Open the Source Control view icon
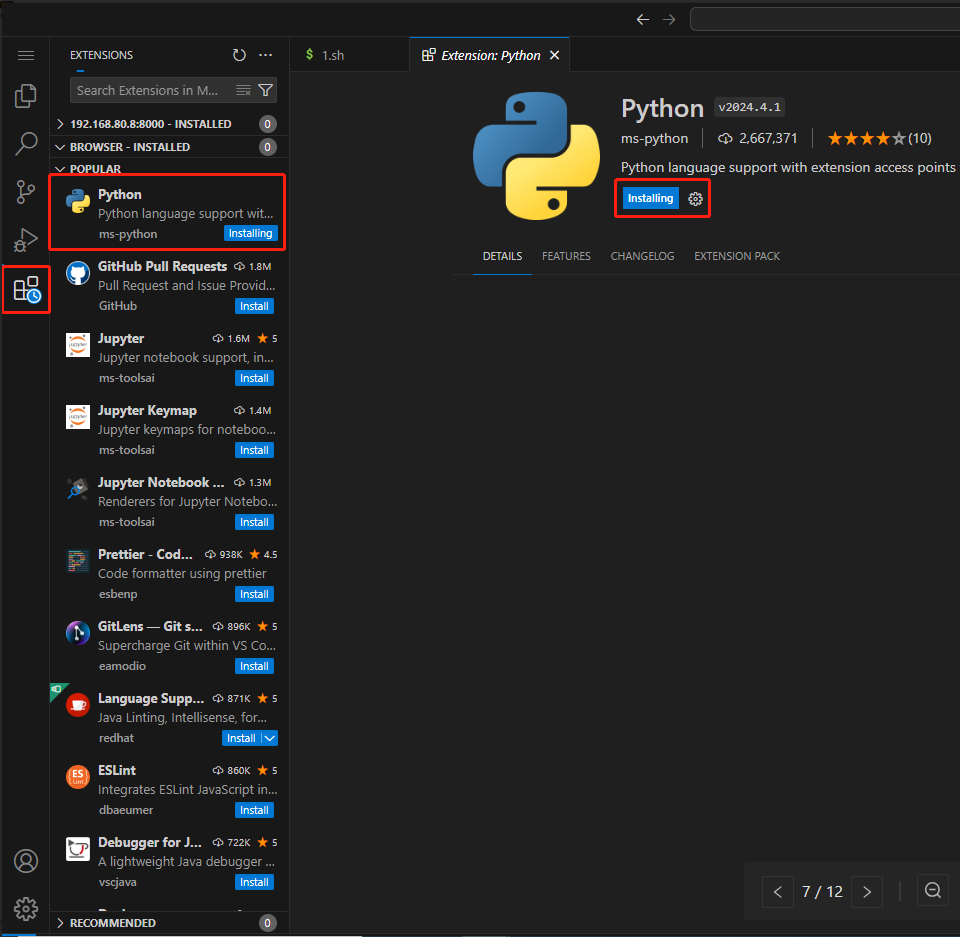The height and width of the screenshot is (937, 960). pyautogui.click(x=26, y=192)
